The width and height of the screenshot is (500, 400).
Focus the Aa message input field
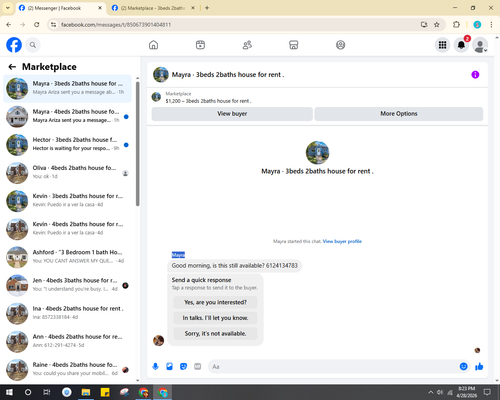333,367
